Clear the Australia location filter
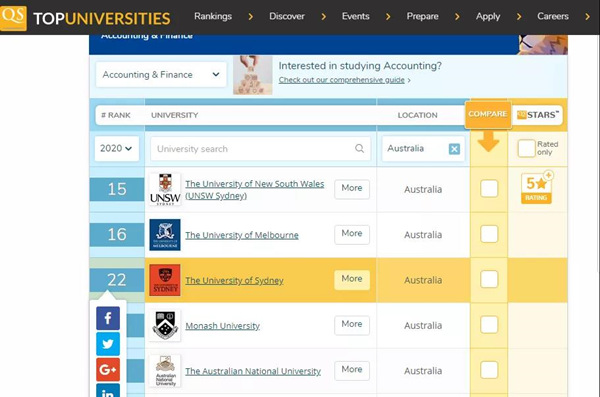The height and width of the screenshot is (397, 600). (454, 149)
